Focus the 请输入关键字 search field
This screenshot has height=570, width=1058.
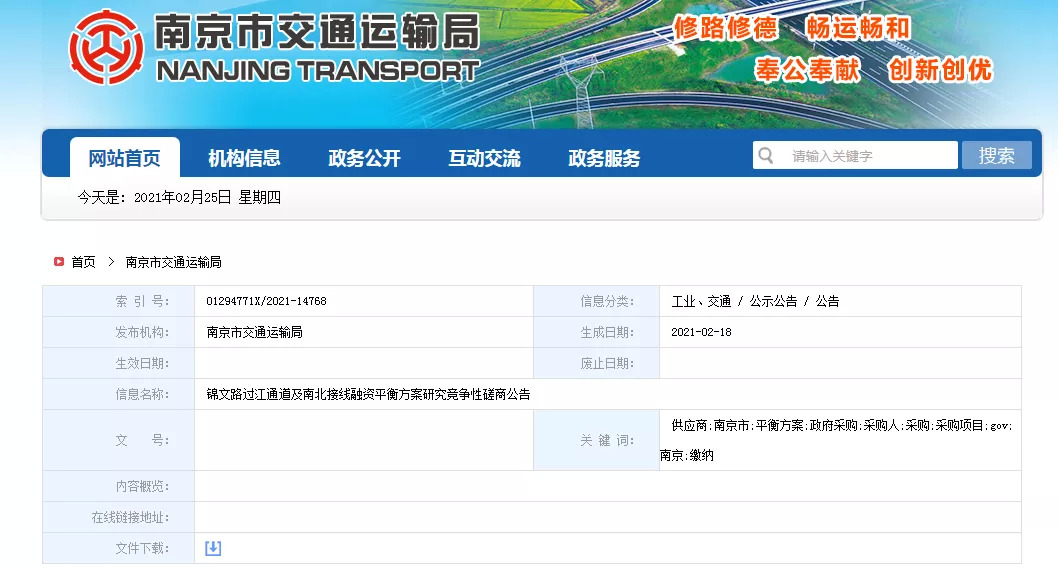click(856, 155)
